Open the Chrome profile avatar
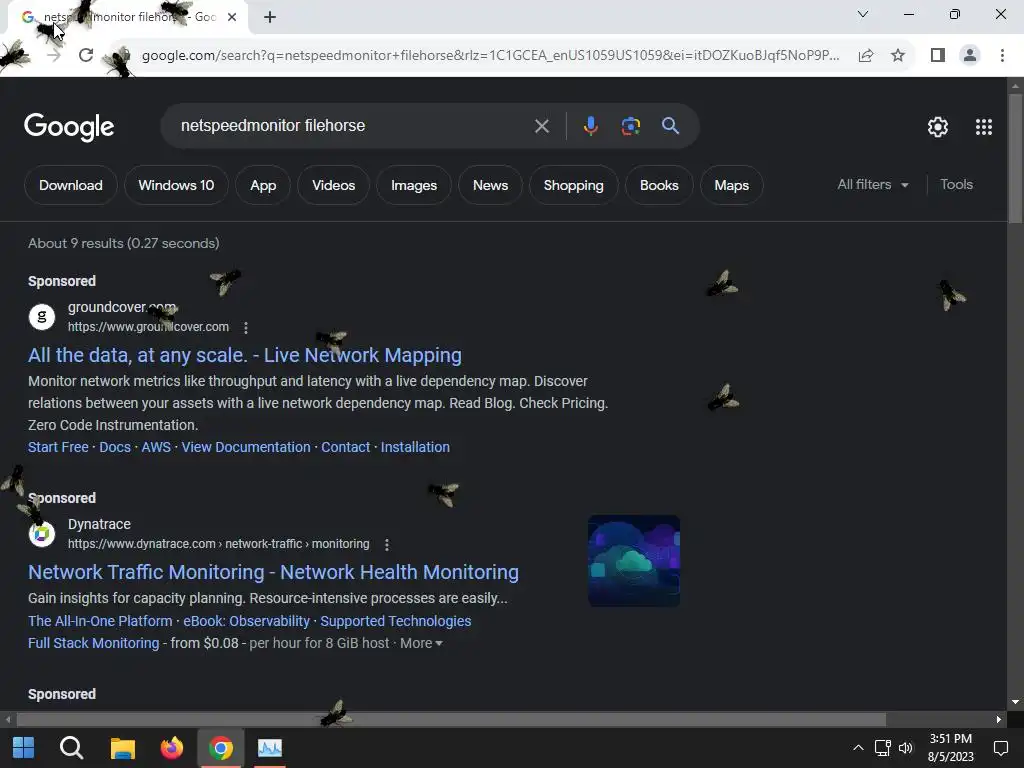Screen dimensions: 1024x768 click(x=970, y=56)
